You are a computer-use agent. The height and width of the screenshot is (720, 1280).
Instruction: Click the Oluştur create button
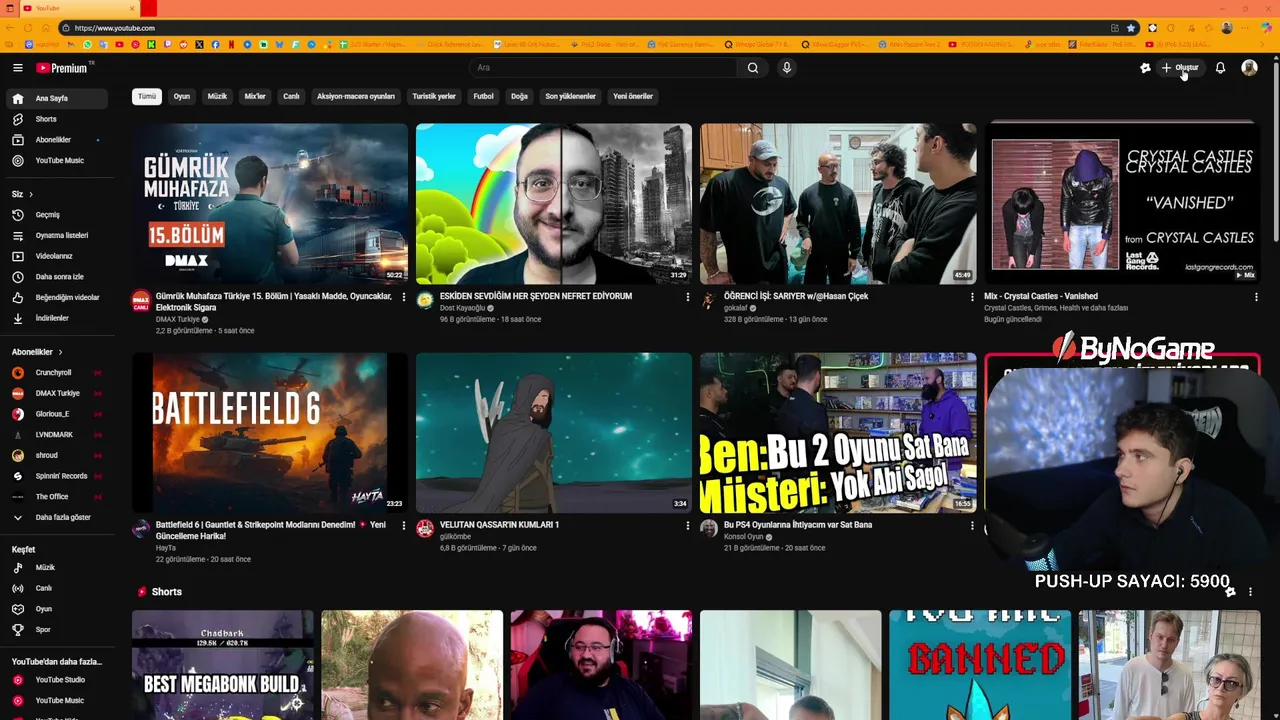[1180, 68]
